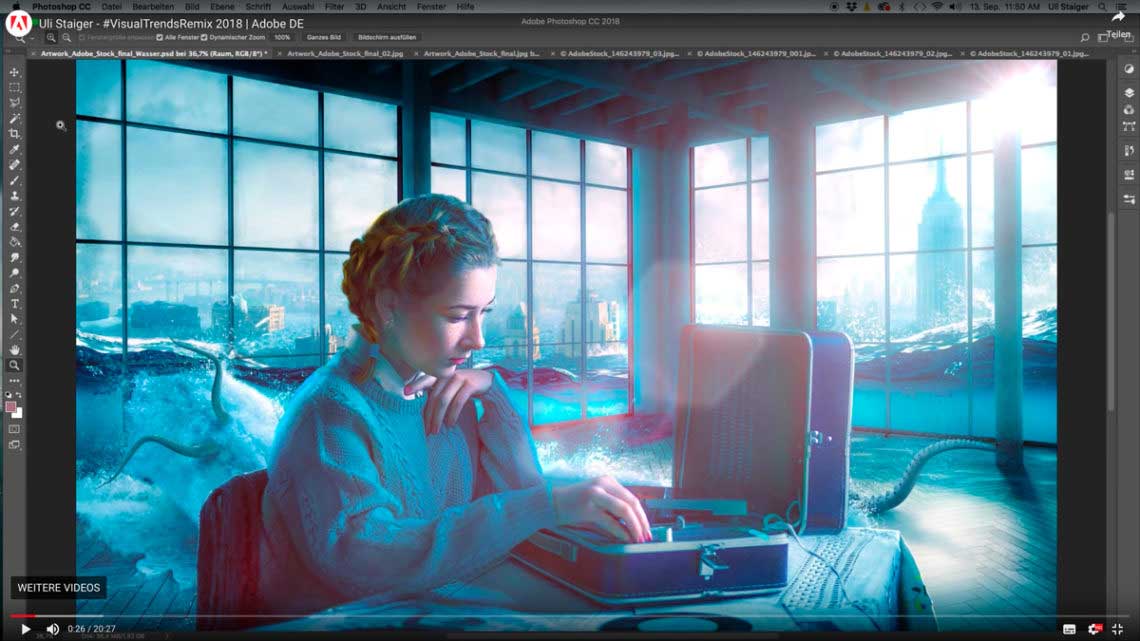Viewport: 1140px width, 641px height.
Task: Click Zoom Out mode in options bar
Action: point(66,37)
